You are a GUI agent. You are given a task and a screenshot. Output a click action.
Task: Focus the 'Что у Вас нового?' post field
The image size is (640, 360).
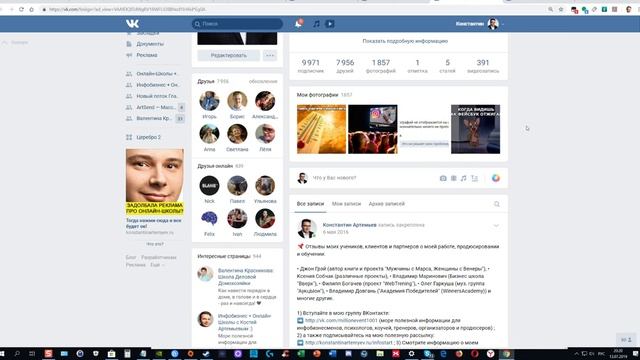pyautogui.click(x=334, y=178)
